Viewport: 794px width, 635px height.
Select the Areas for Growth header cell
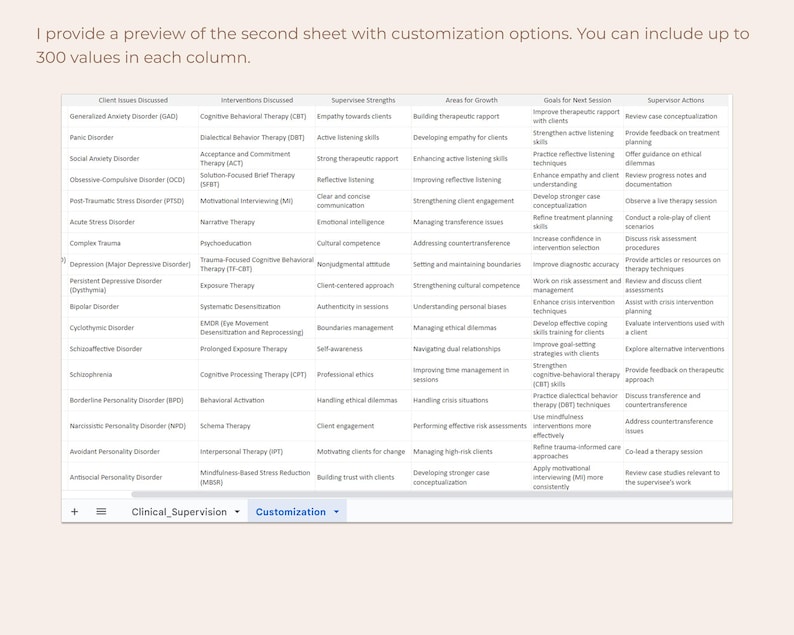[471, 100]
